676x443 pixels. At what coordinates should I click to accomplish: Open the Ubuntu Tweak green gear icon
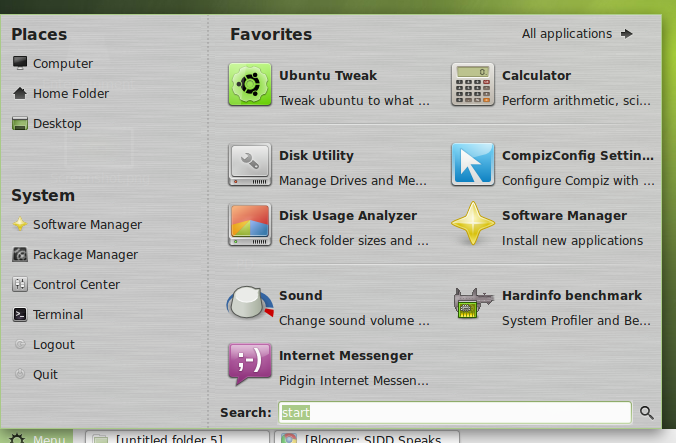click(x=250, y=84)
